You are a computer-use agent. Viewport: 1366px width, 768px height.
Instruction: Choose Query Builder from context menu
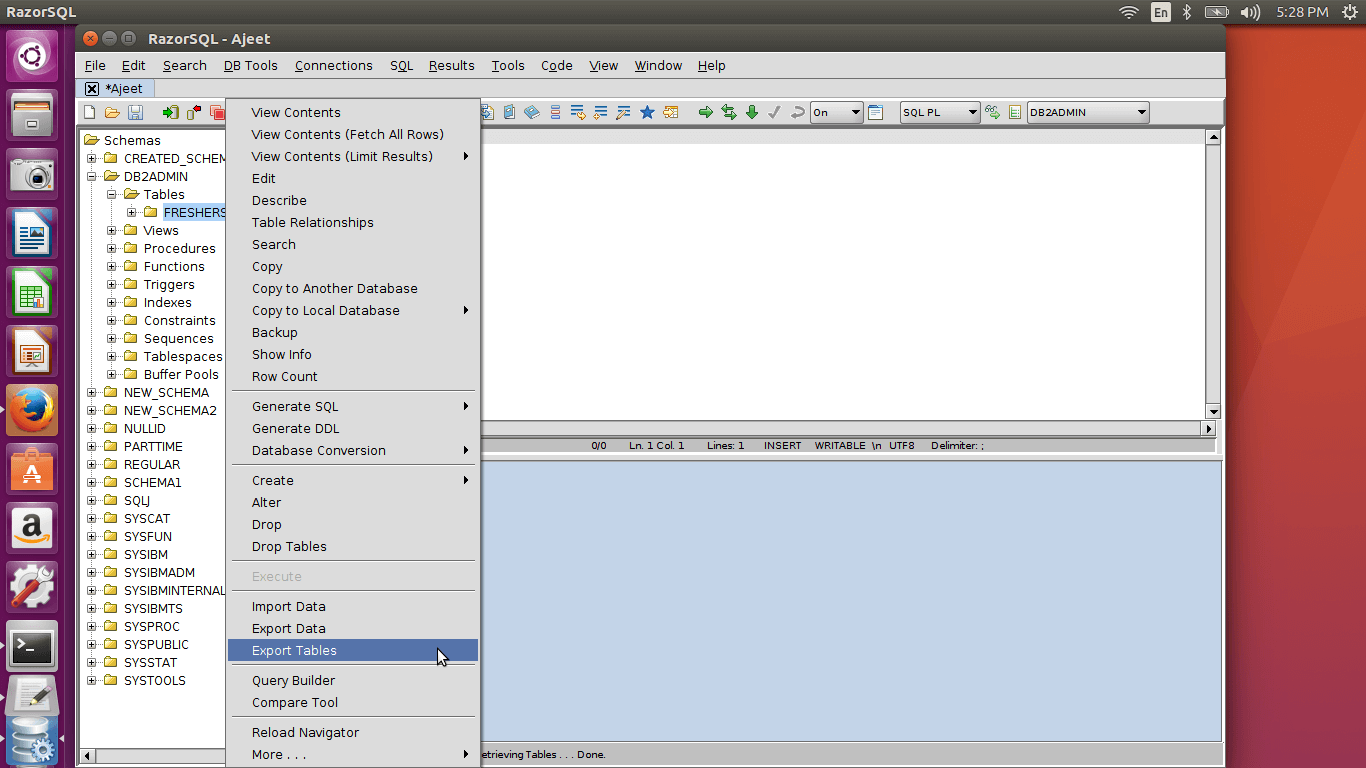point(353,680)
